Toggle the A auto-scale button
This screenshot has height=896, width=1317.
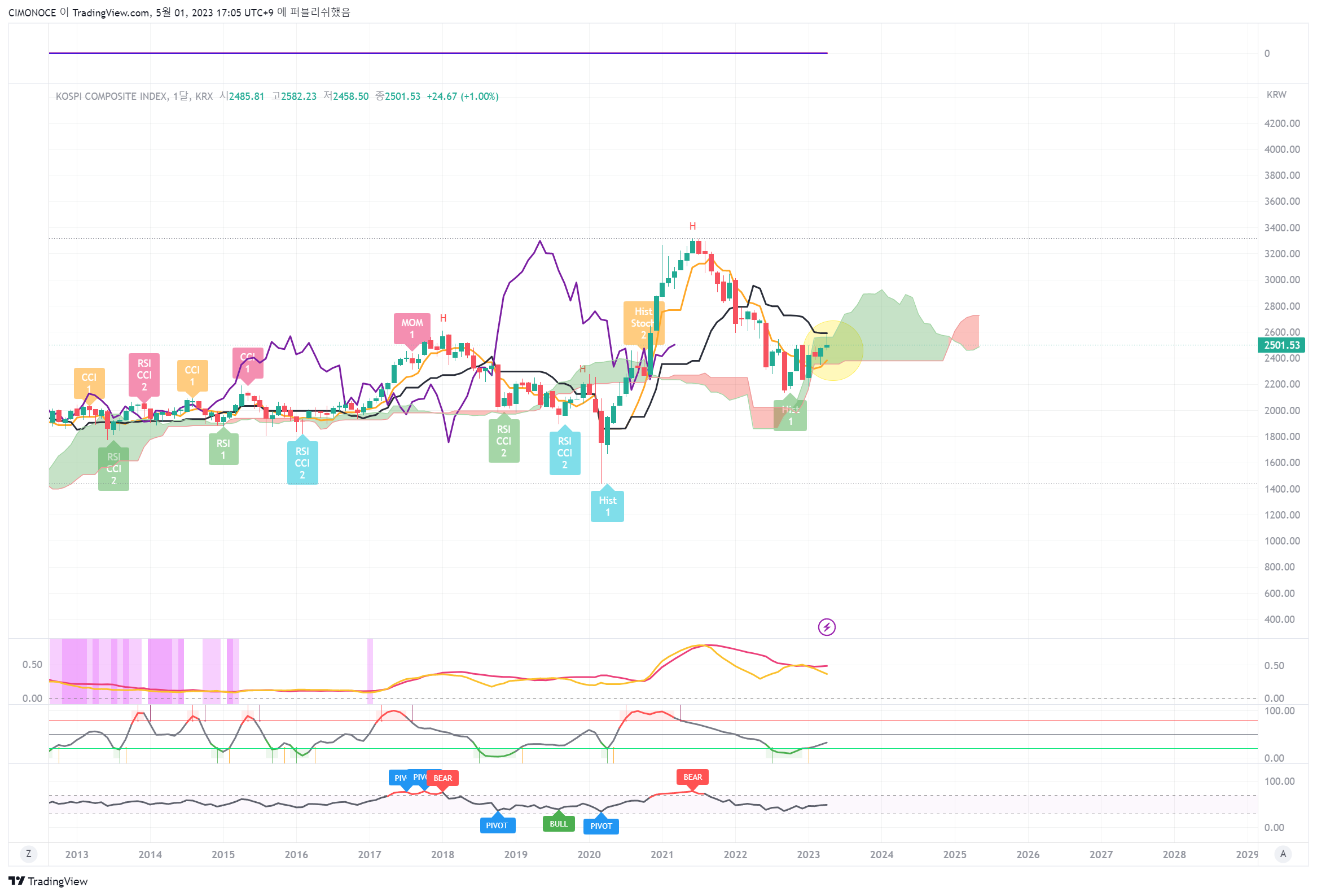tap(1283, 854)
